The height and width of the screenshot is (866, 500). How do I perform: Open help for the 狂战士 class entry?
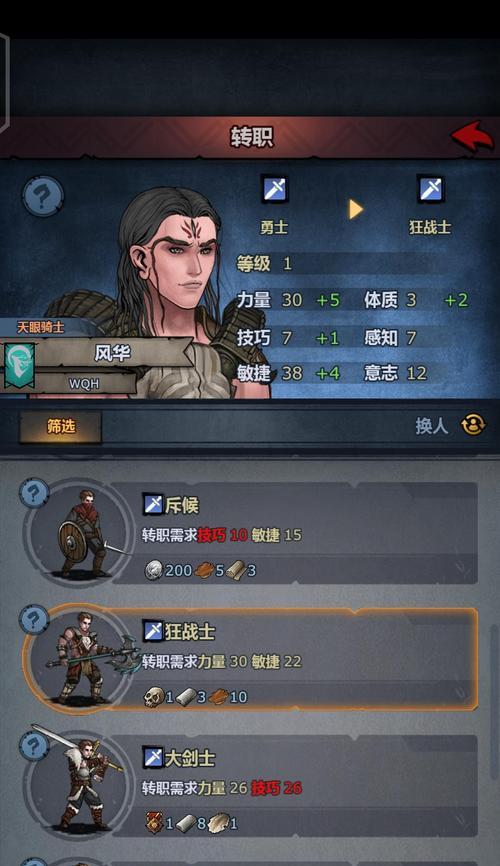(x=34, y=620)
